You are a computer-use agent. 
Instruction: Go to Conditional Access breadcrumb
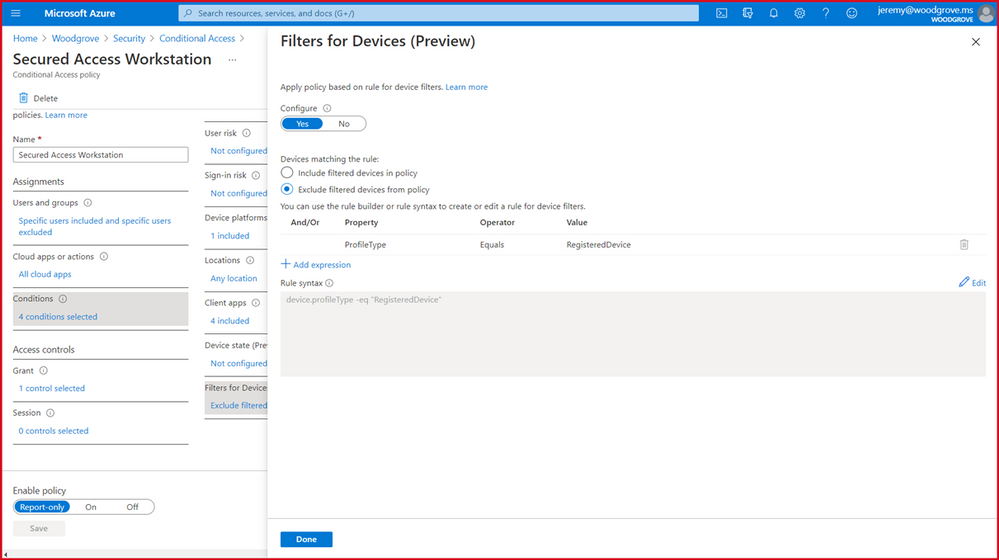[x=197, y=38]
